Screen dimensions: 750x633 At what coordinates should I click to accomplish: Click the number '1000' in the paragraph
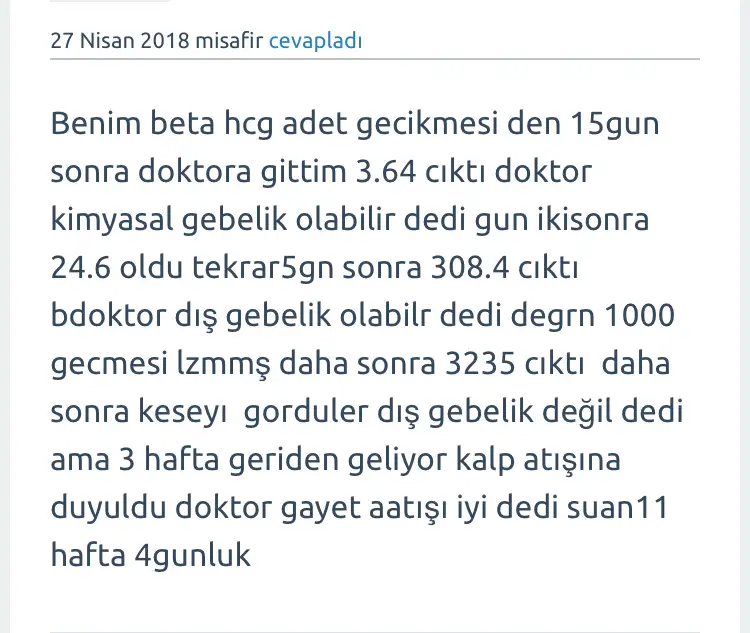640,315
